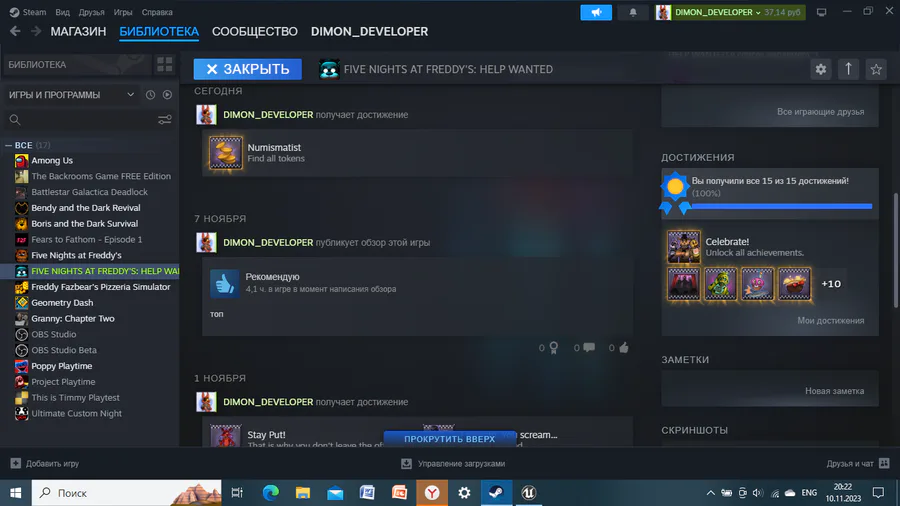The image size is (900, 506).
Task: Open the Вид menu
Action: pos(62,12)
